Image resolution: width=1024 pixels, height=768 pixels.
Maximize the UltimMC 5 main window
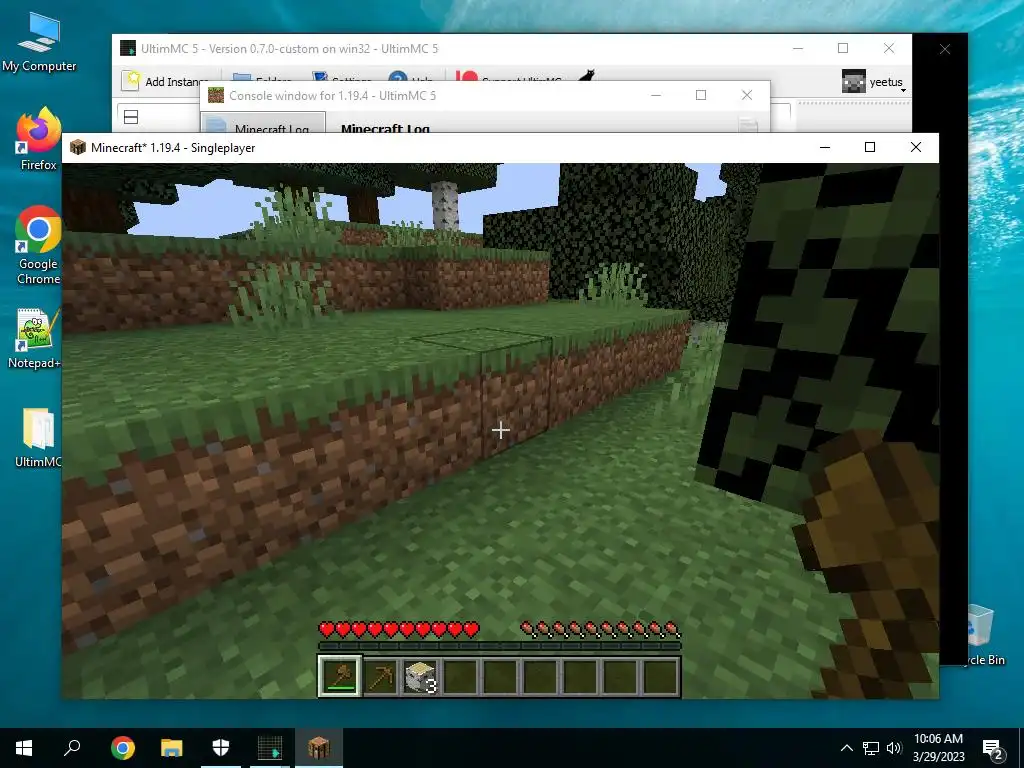[x=843, y=48]
